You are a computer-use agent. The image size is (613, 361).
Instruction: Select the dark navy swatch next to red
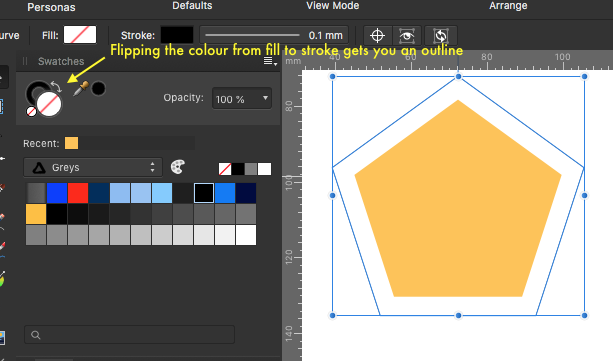(x=99, y=193)
